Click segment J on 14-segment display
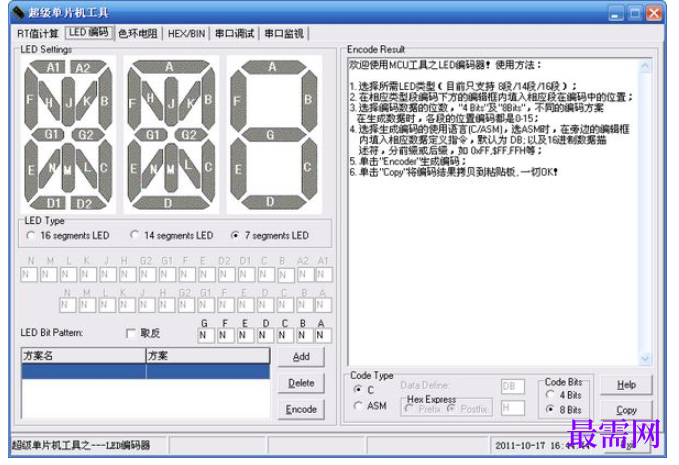Viewport: 679px width, 465px height. tap(171, 101)
